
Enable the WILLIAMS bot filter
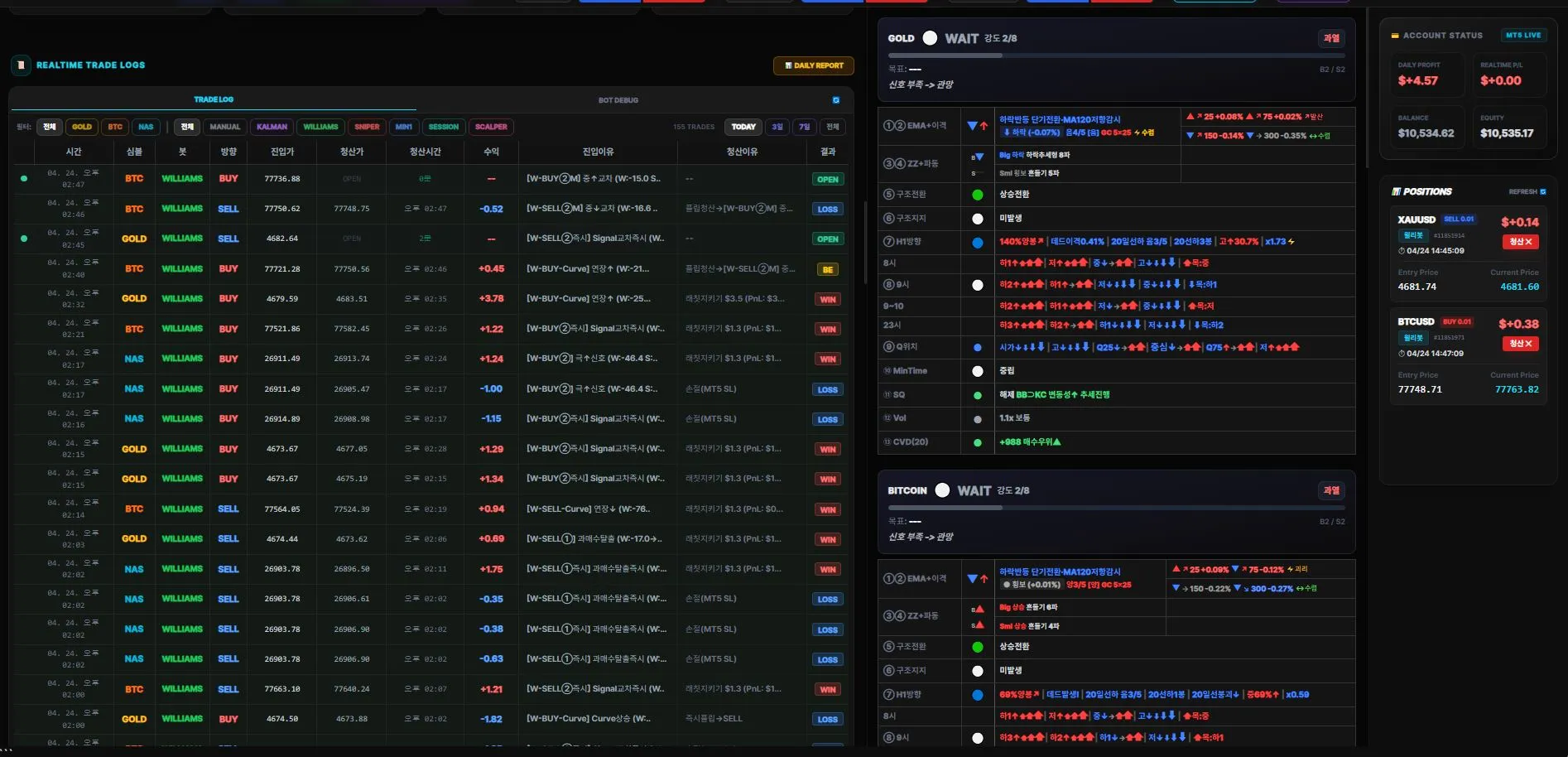click(320, 127)
